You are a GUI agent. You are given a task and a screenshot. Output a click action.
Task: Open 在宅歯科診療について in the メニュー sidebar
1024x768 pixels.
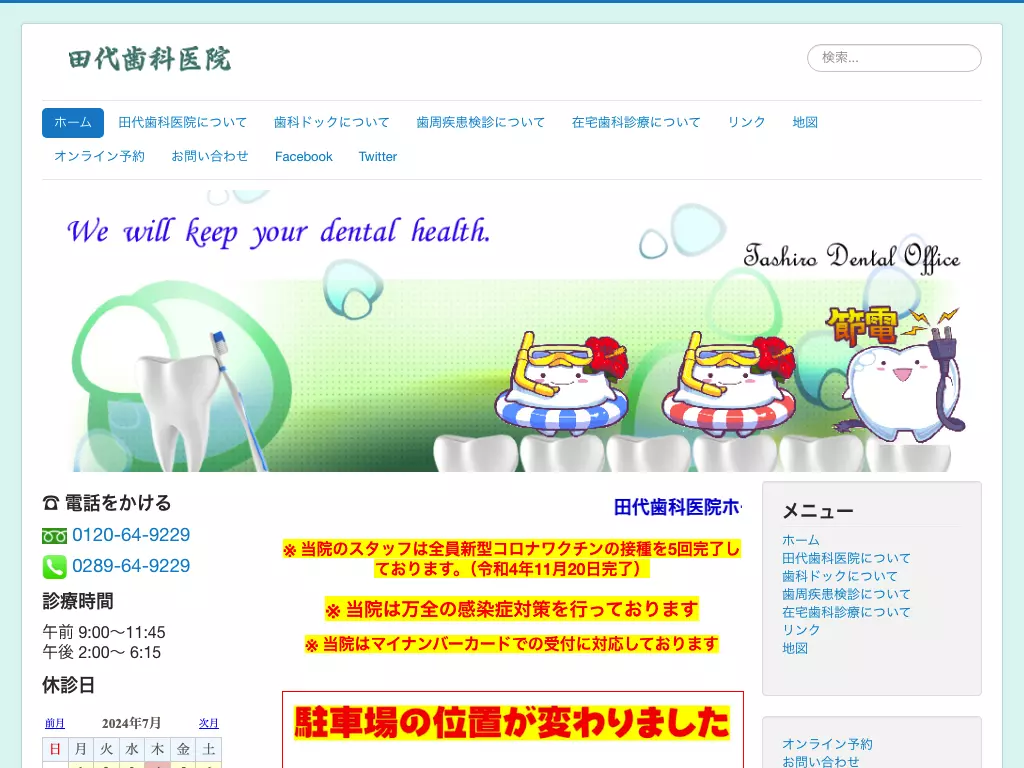(x=846, y=613)
